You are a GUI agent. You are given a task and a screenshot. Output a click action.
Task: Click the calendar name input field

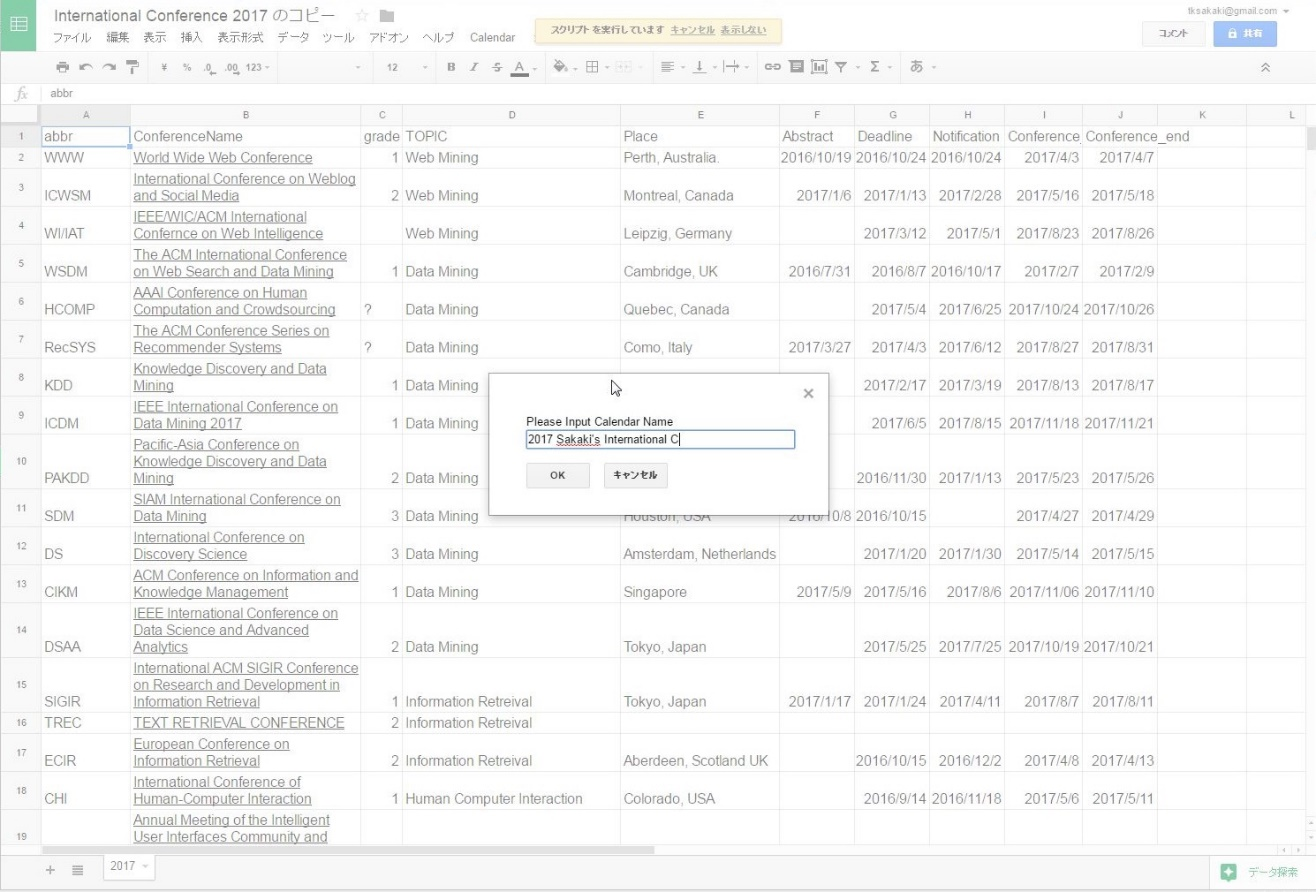pyautogui.click(x=660, y=439)
